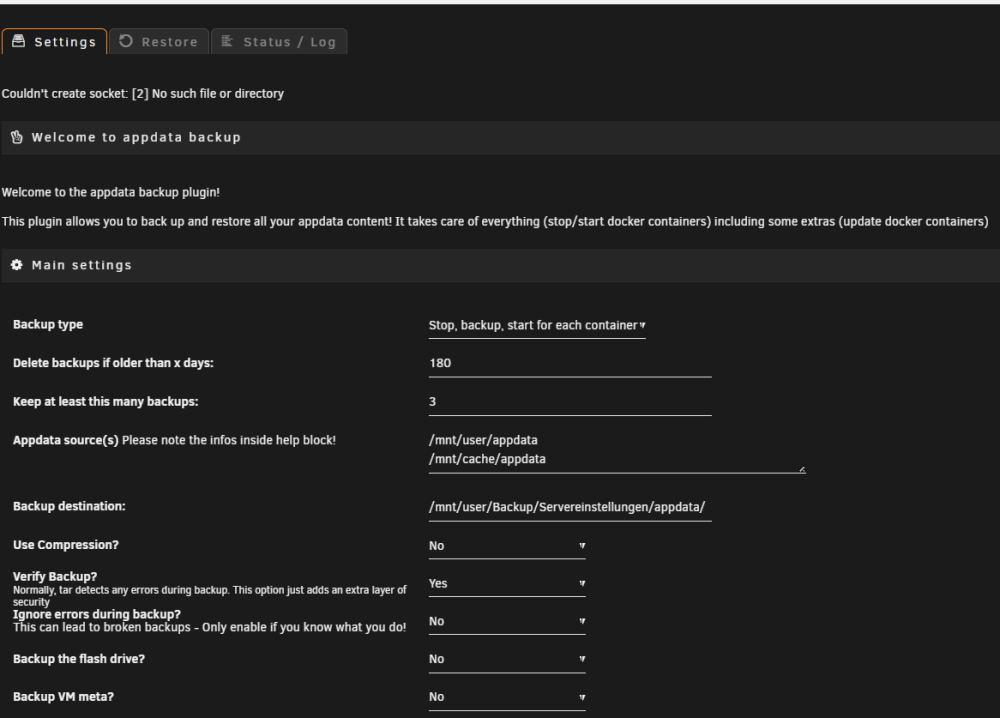This screenshot has width=1000, height=718.
Task: Click the appdata sources textarea resize handle
Action: (x=802, y=469)
